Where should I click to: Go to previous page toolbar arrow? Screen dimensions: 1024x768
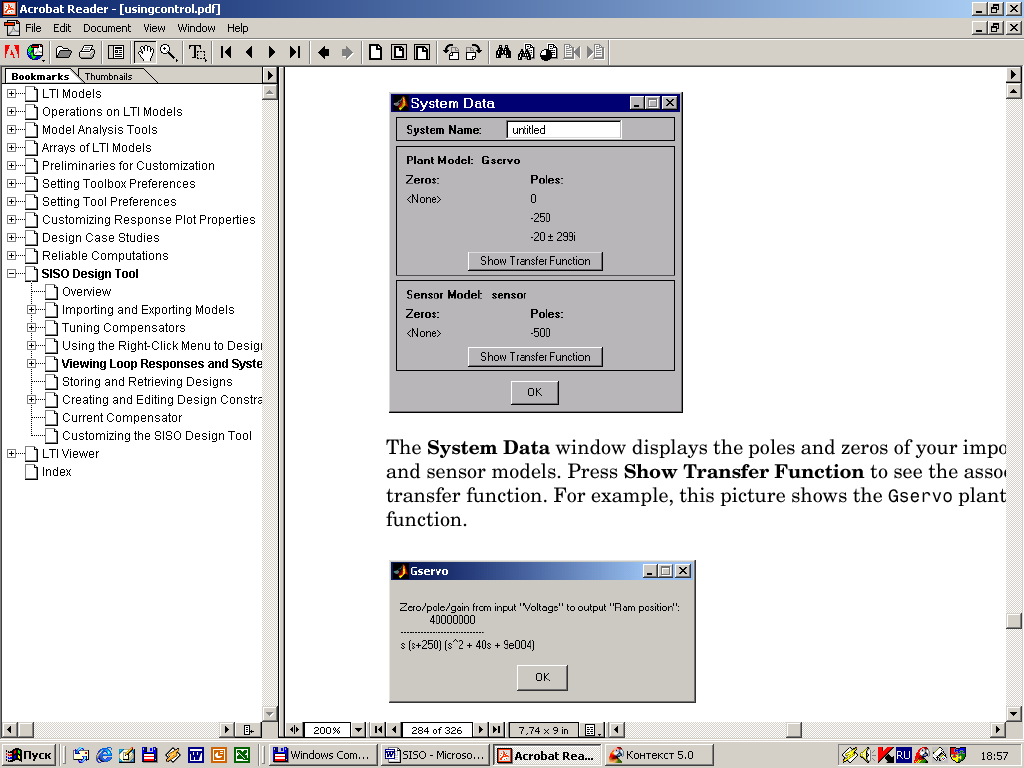pos(249,52)
